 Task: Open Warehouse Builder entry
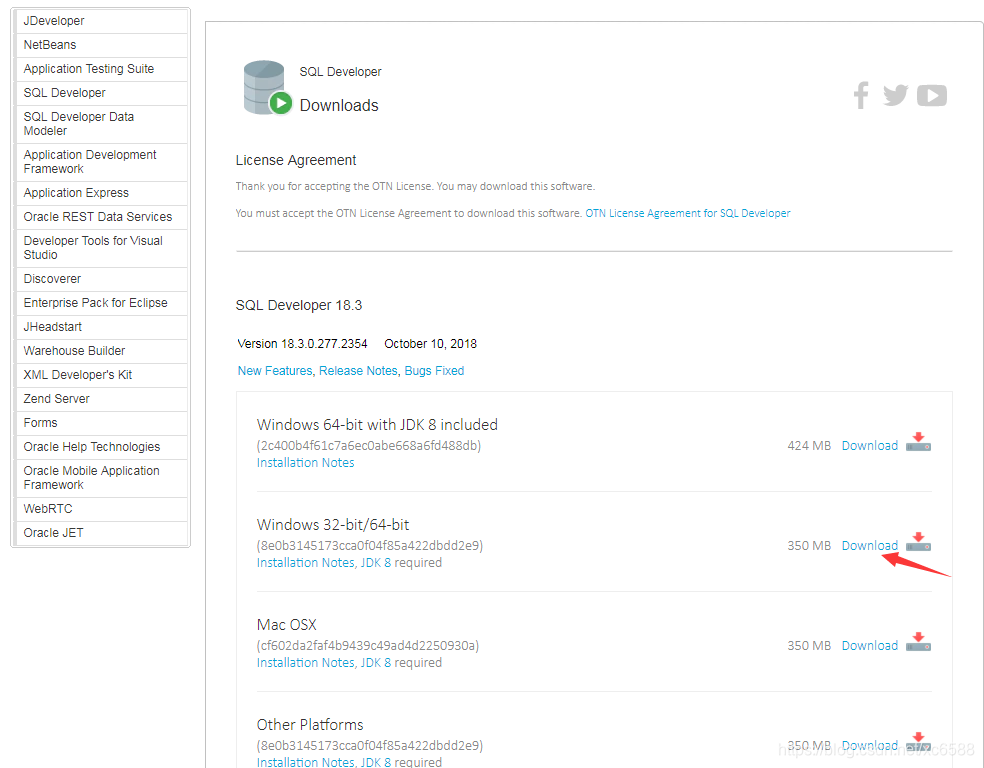(102, 350)
